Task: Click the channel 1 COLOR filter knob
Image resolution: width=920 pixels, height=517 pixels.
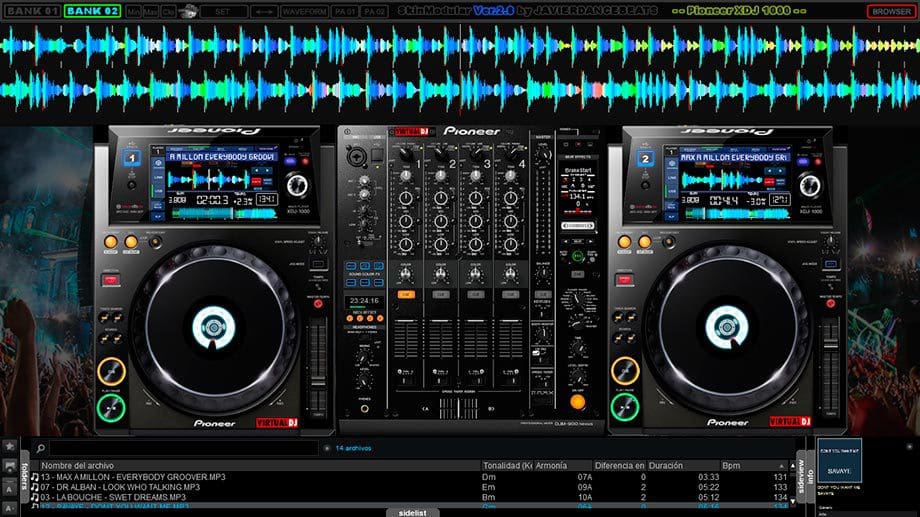Action: (405, 273)
